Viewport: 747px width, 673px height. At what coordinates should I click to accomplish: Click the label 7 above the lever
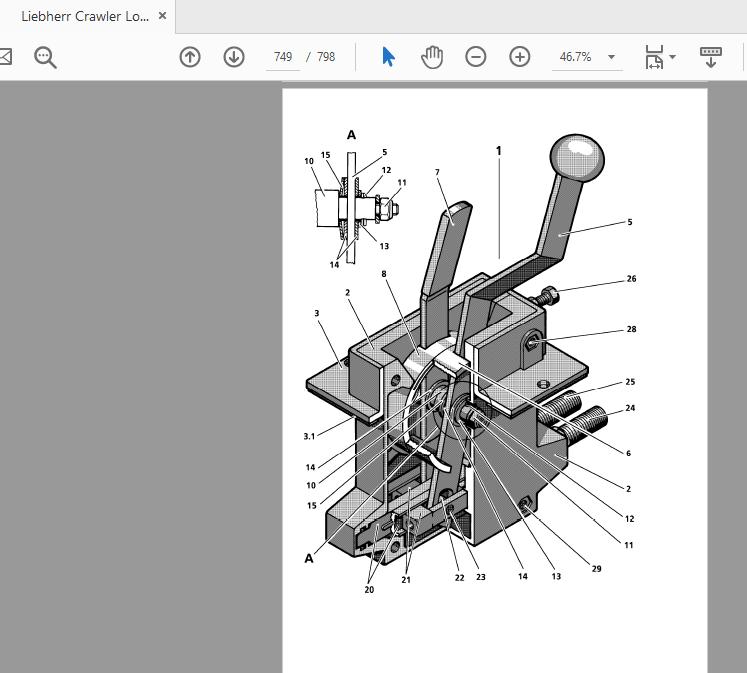[437, 172]
